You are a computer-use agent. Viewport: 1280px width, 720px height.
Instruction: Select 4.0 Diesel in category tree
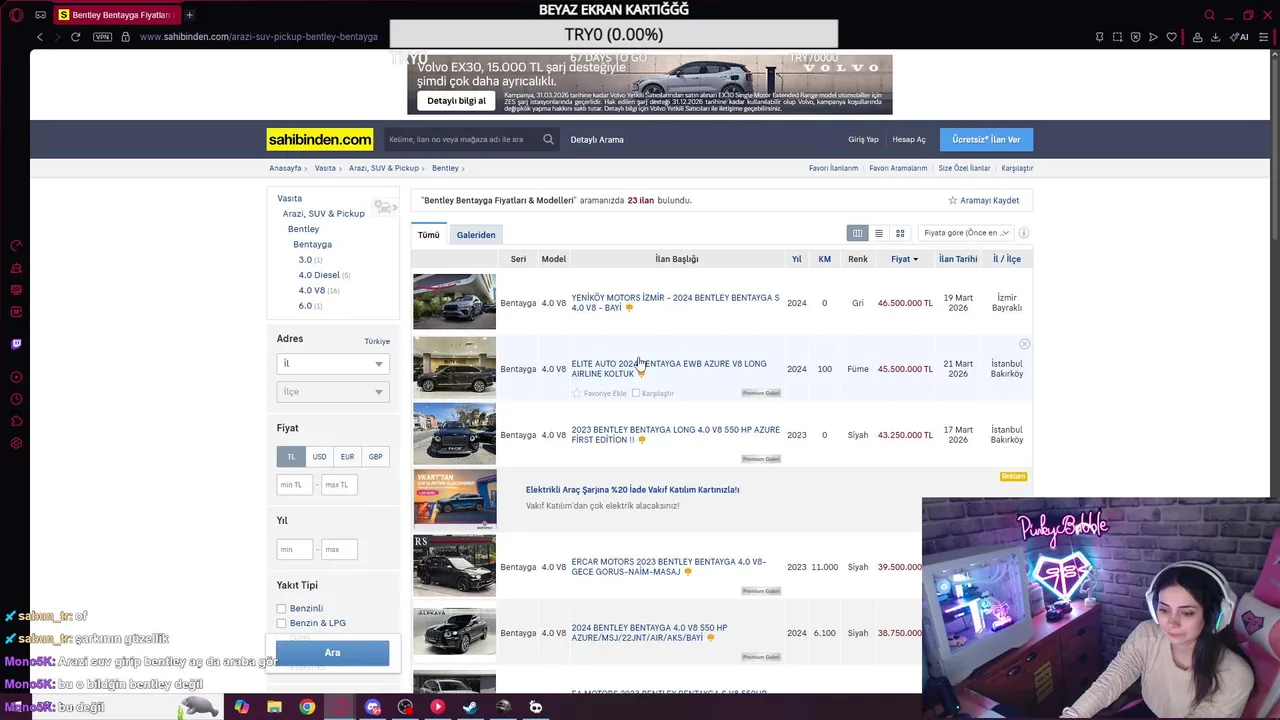(x=319, y=275)
